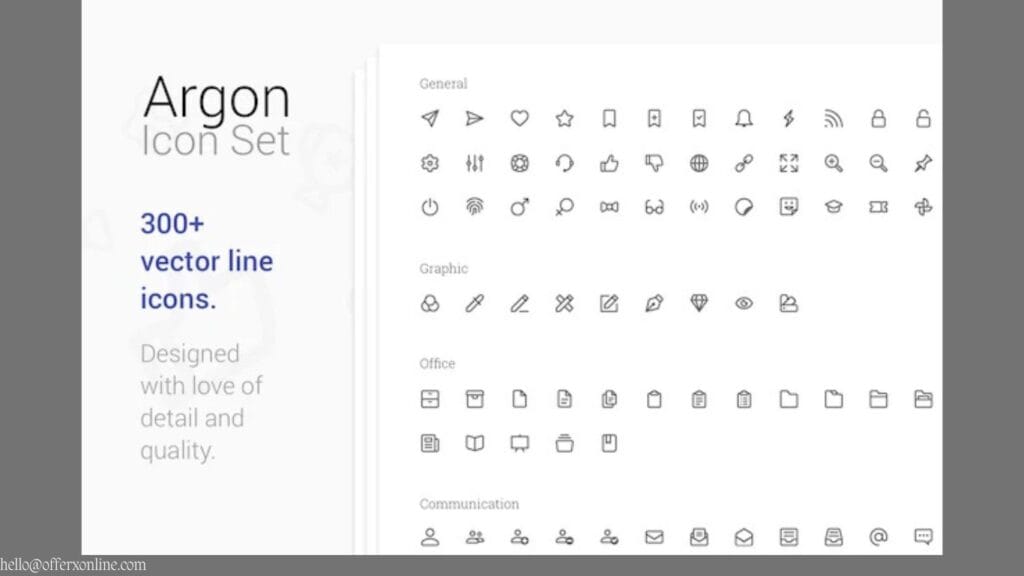The image size is (1024, 576).
Task: Click the thumbs up icon
Action: click(x=609, y=163)
